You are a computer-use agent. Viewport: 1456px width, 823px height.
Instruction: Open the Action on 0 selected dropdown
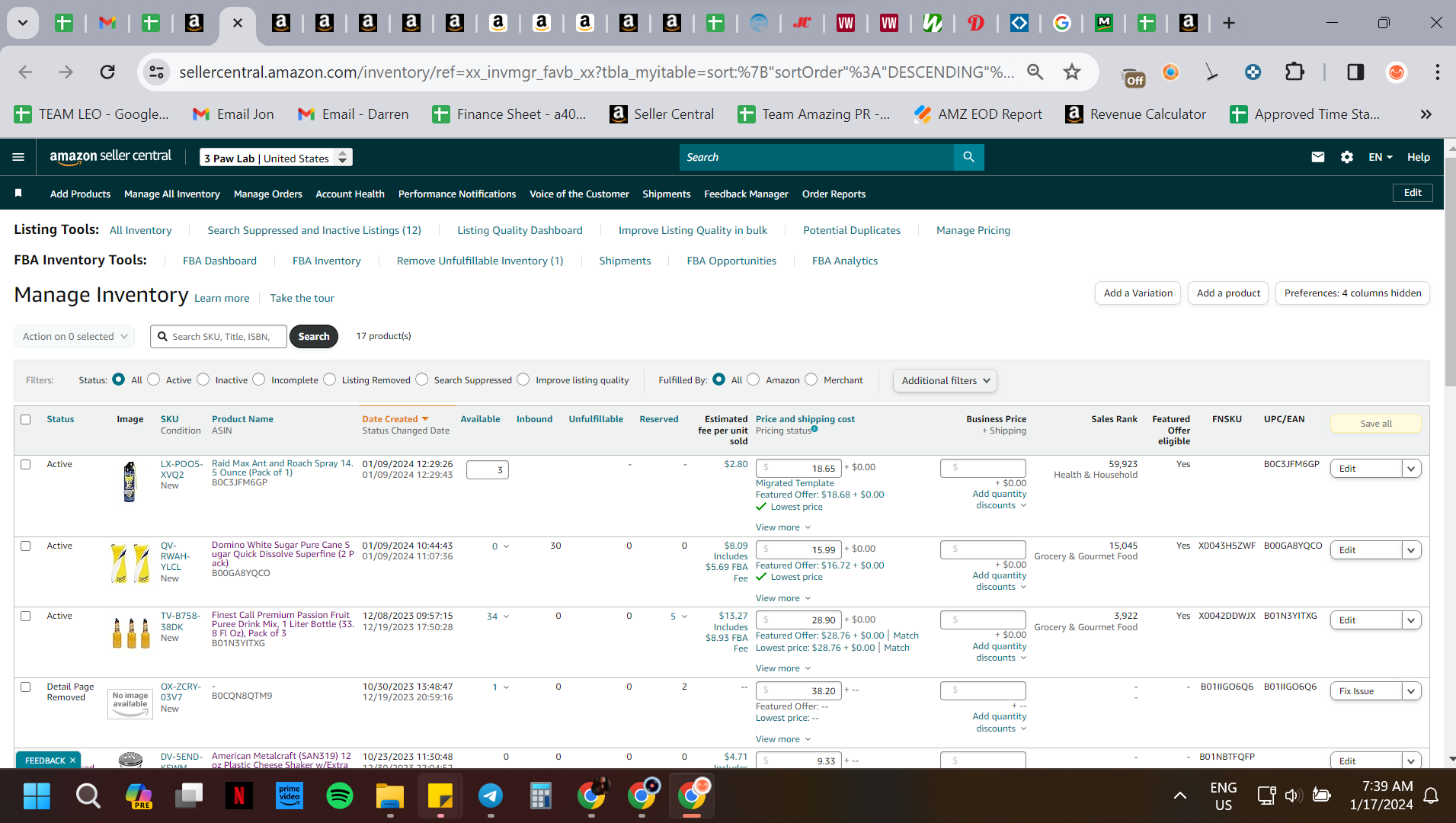(x=74, y=336)
